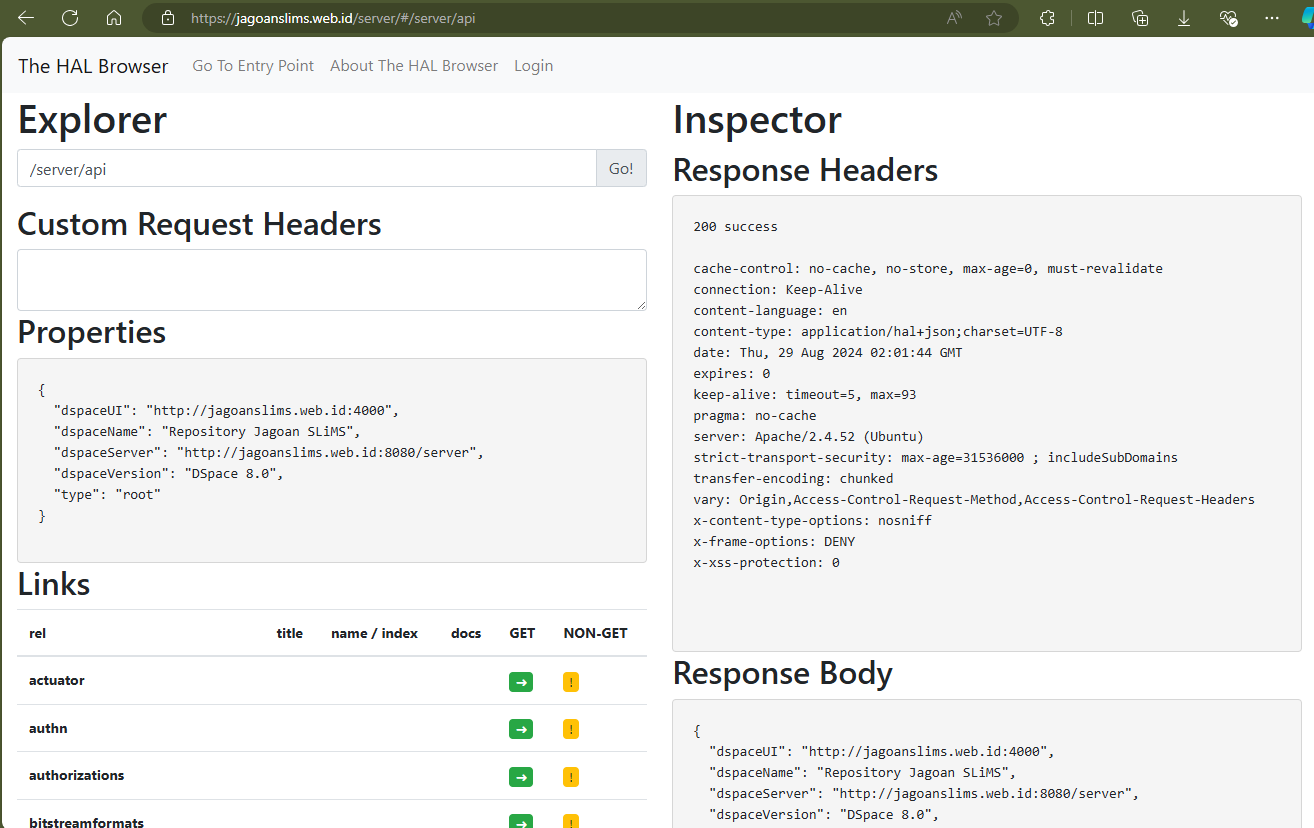Click the browser address bar URL
The width and height of the screenshot is (1314, 828).
333,18
